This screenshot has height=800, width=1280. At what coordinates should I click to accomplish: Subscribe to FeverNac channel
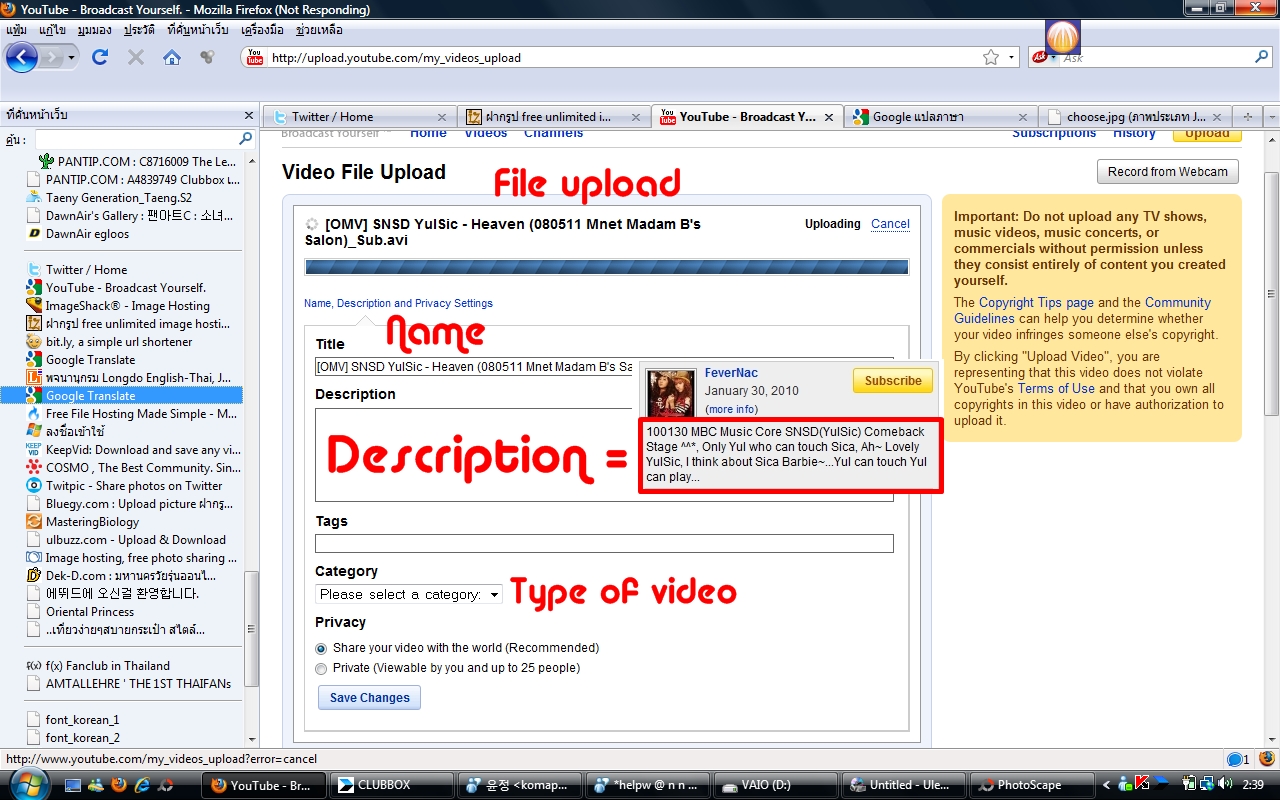point(893,381)
